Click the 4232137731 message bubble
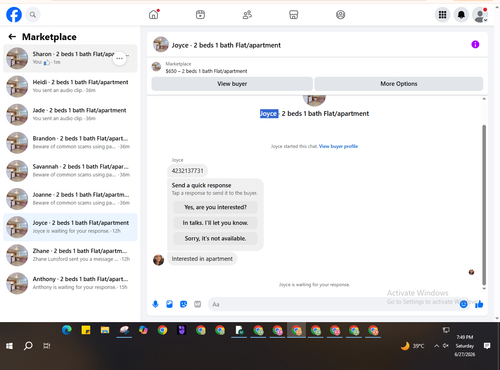 click(187, 171)
